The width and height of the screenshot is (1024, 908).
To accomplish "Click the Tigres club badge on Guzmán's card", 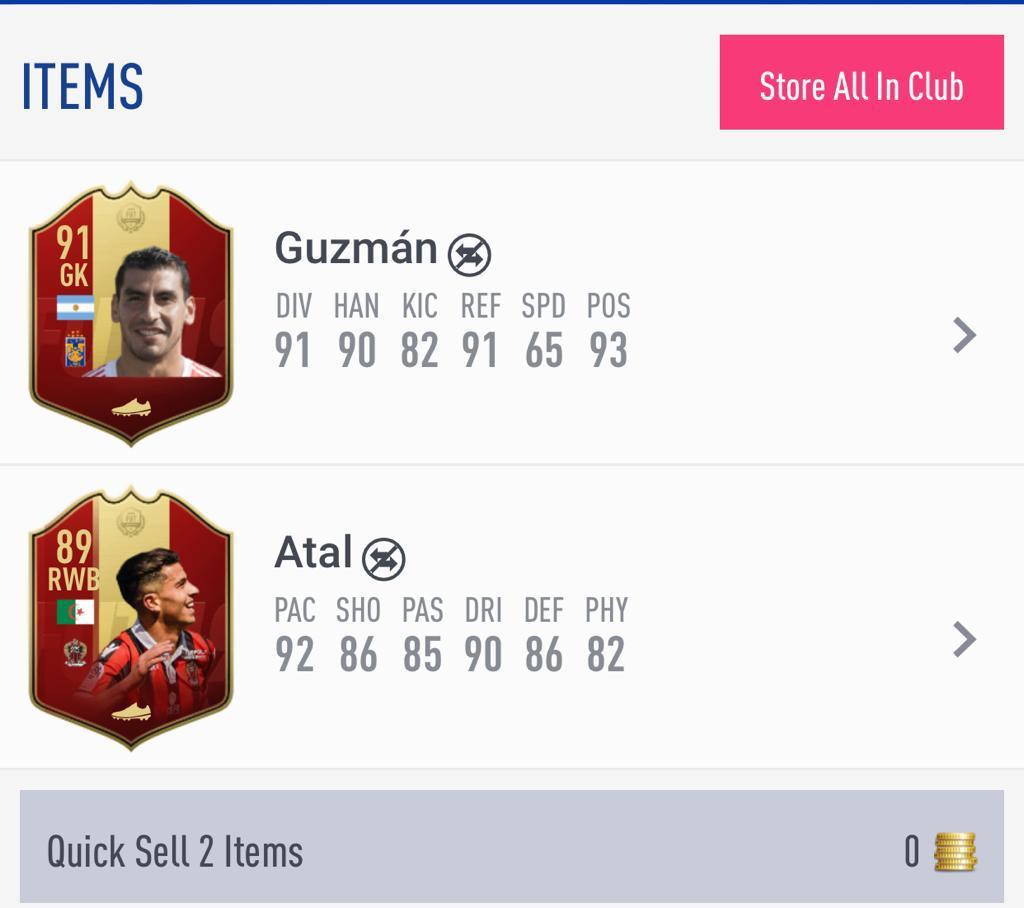I will coord(76,349).
